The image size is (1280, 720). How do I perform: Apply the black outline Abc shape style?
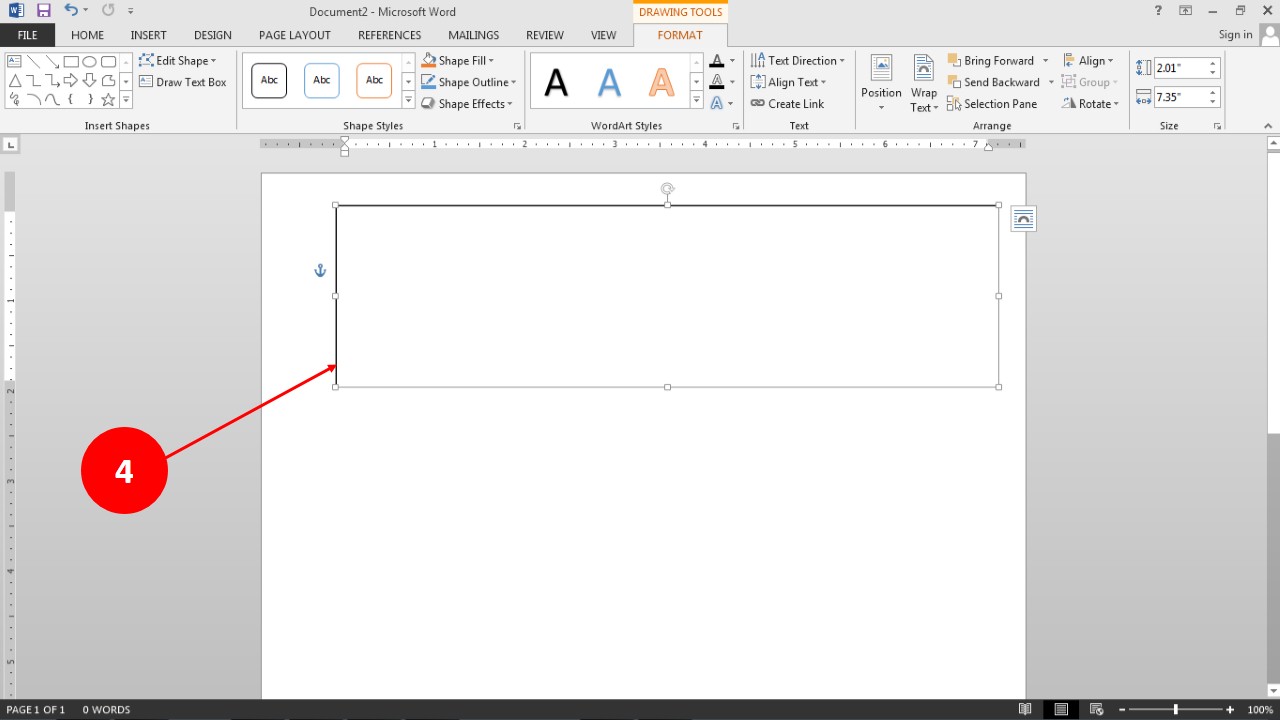pos(269,81)
